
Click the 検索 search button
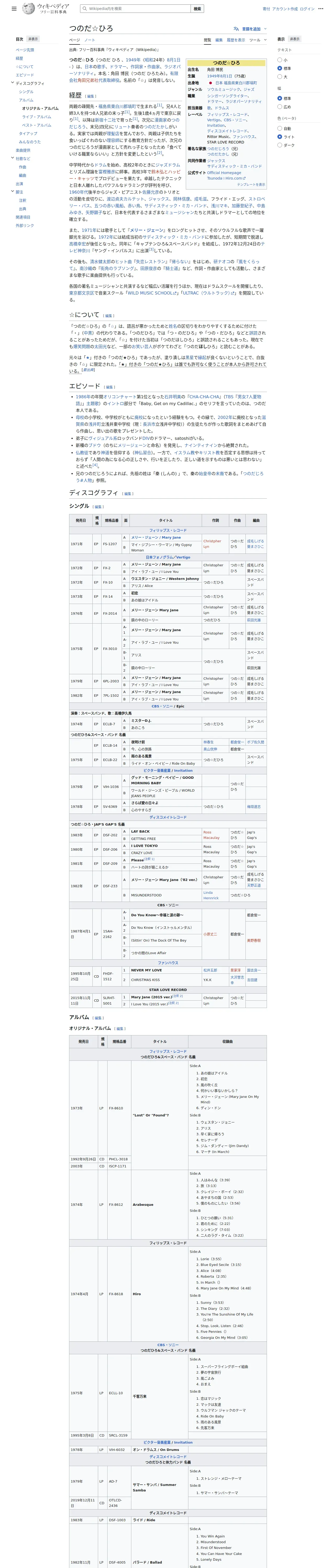click(x=198, y=9)
